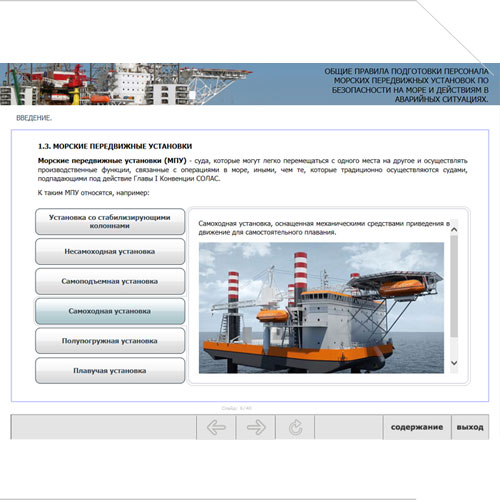Click the reload slide circular arrow icon

295,427
